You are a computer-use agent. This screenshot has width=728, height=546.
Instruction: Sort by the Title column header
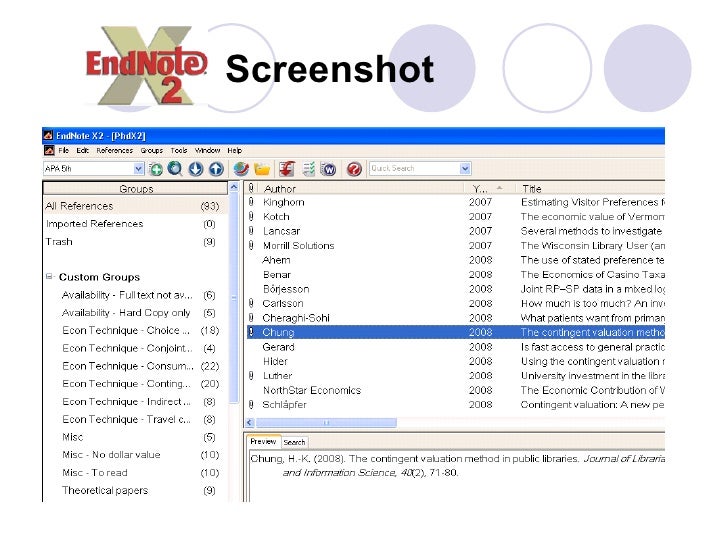tap(590, 188)
